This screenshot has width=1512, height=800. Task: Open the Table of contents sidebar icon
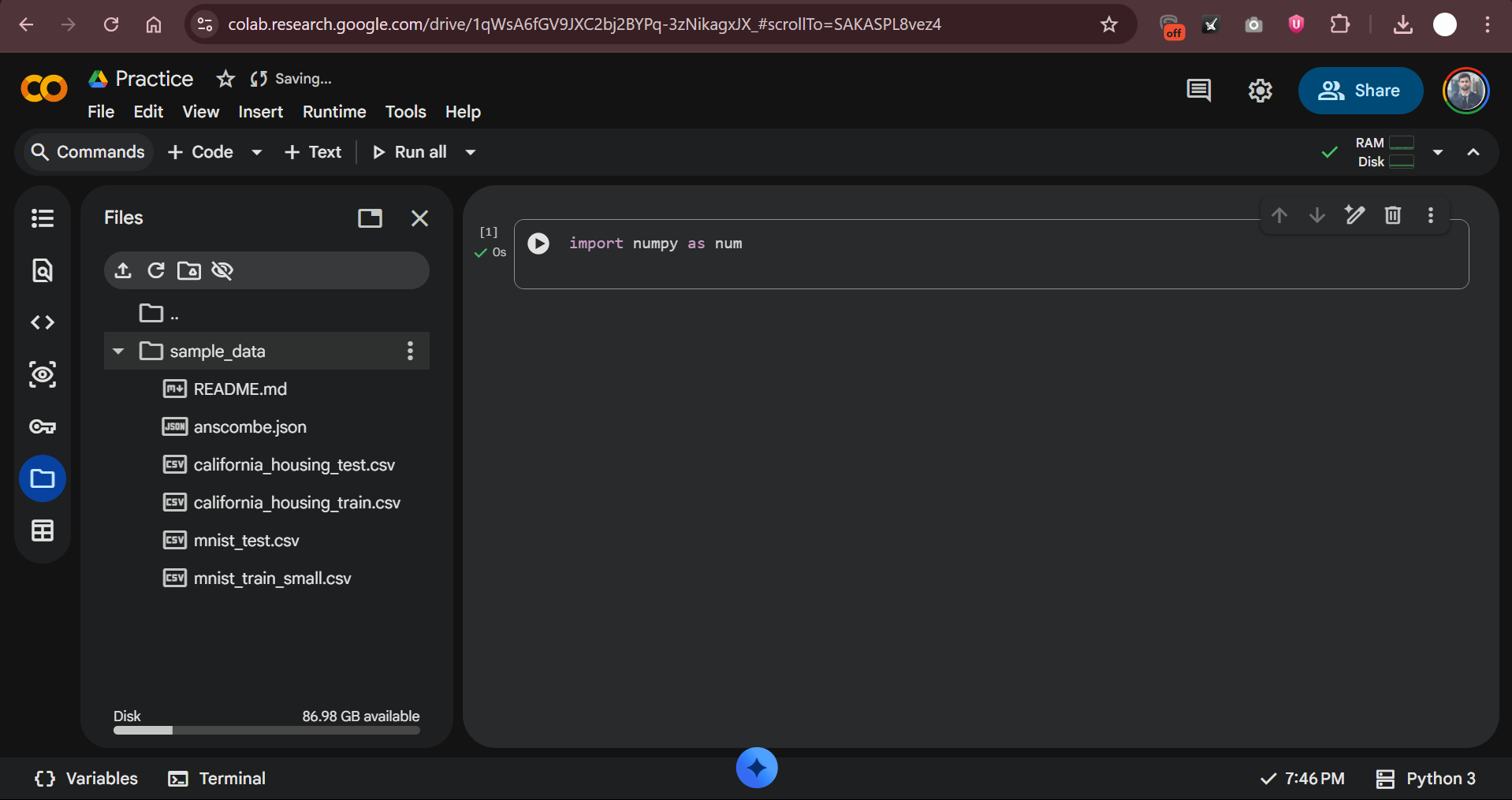pyautogui.click(x=43, y=218)
